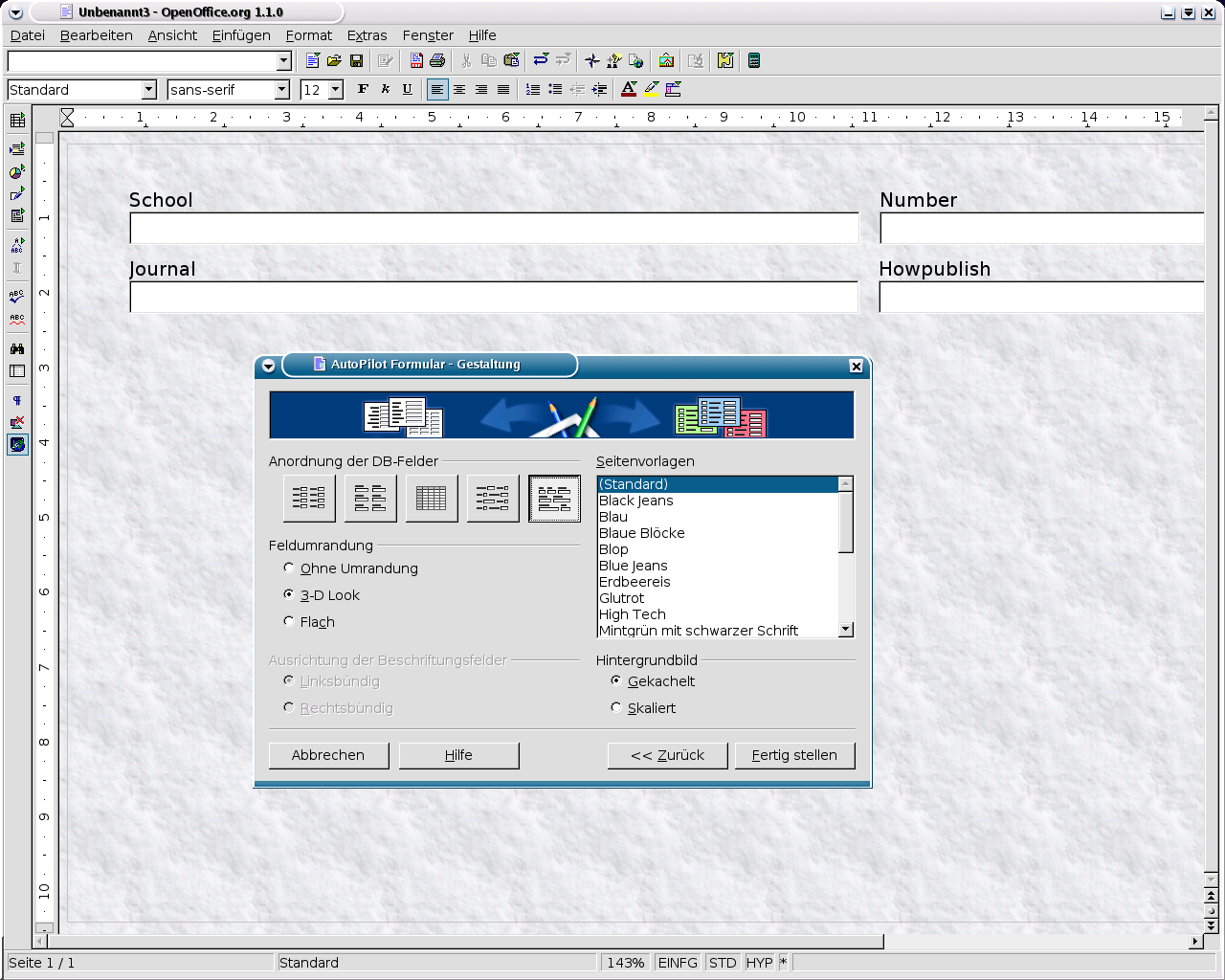Expand the font size dropdown

pyautogui.click(x=336, y=89)
